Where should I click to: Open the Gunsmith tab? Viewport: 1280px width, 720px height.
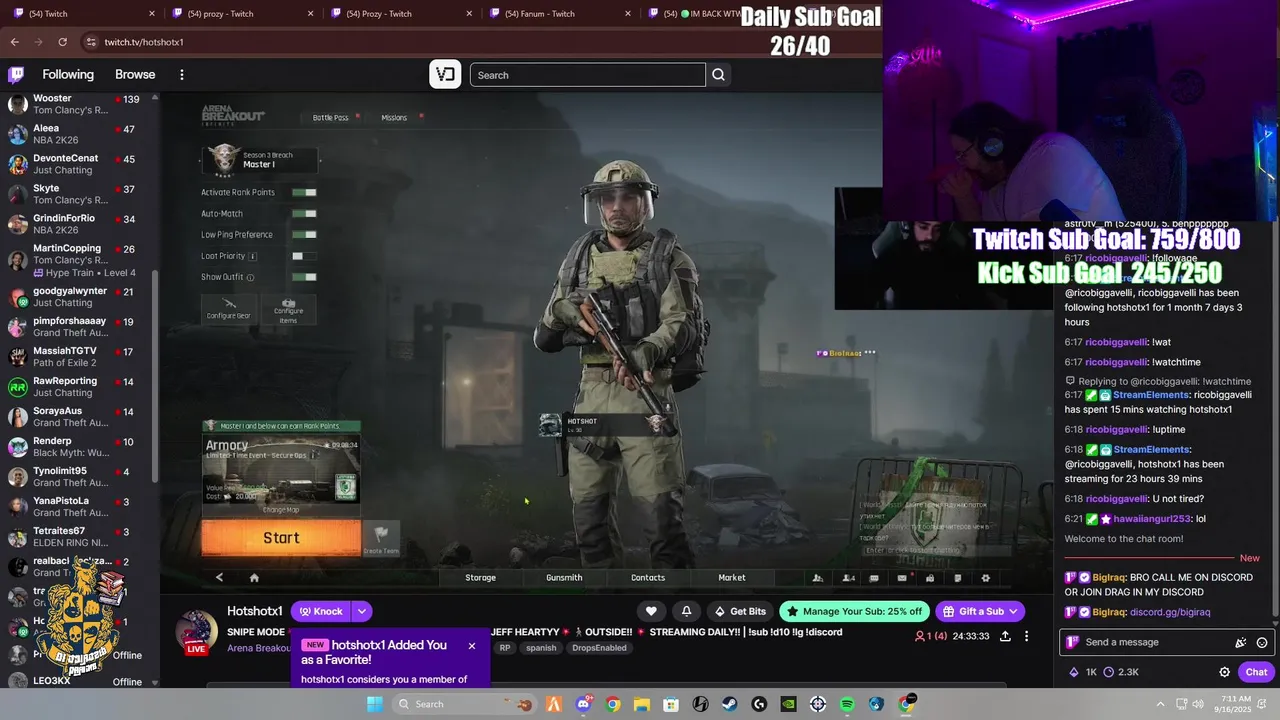point(564,577)
